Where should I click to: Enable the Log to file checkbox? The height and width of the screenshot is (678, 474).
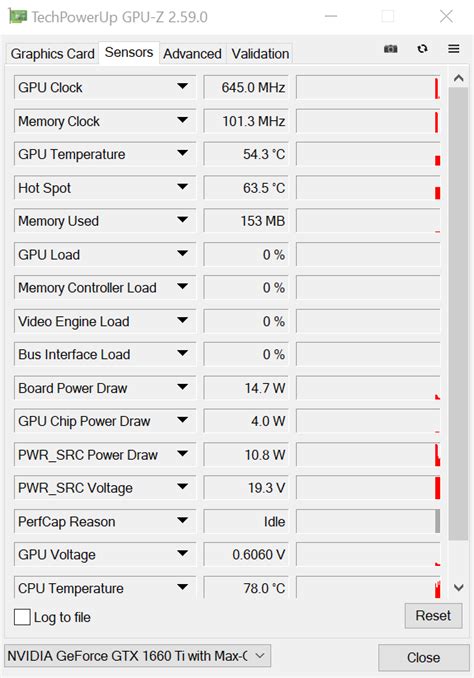[22, 617]
